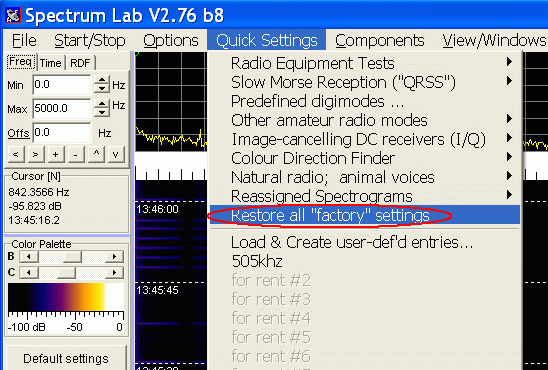This screenshot has width=548, height=370.
Task: Zoom in frequency with + button
Action: 55,154
